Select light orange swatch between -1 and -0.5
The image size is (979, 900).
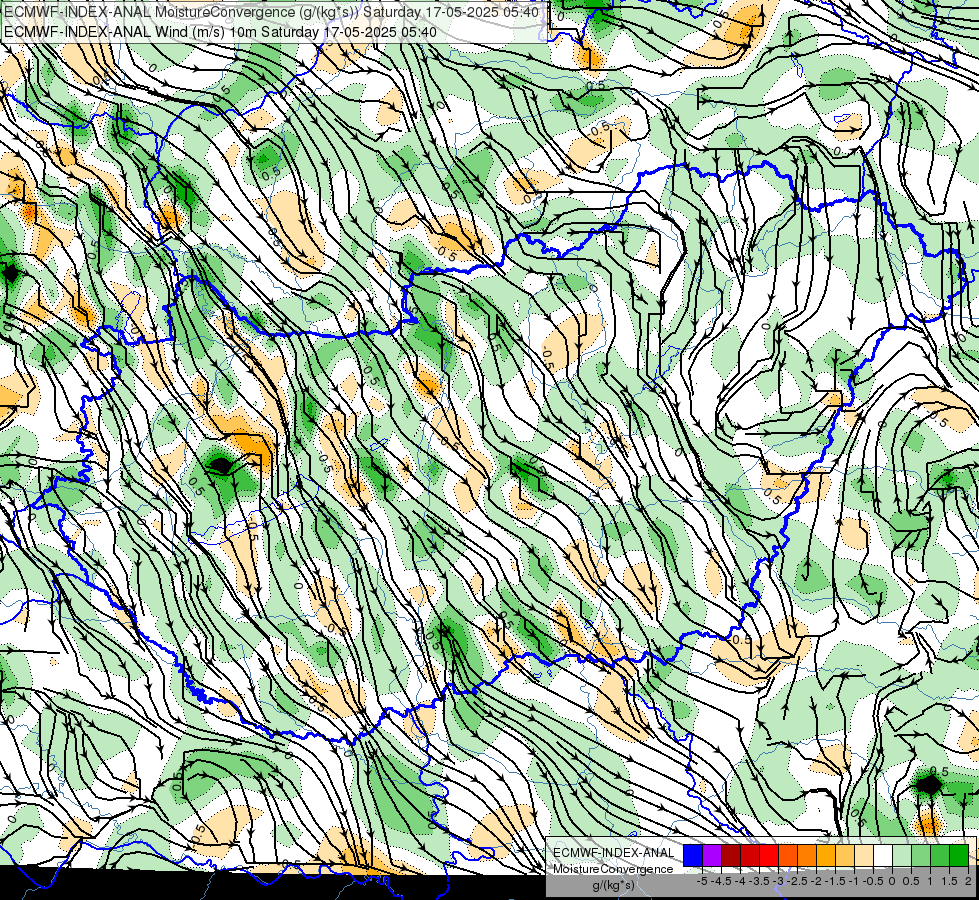(845, 856)
